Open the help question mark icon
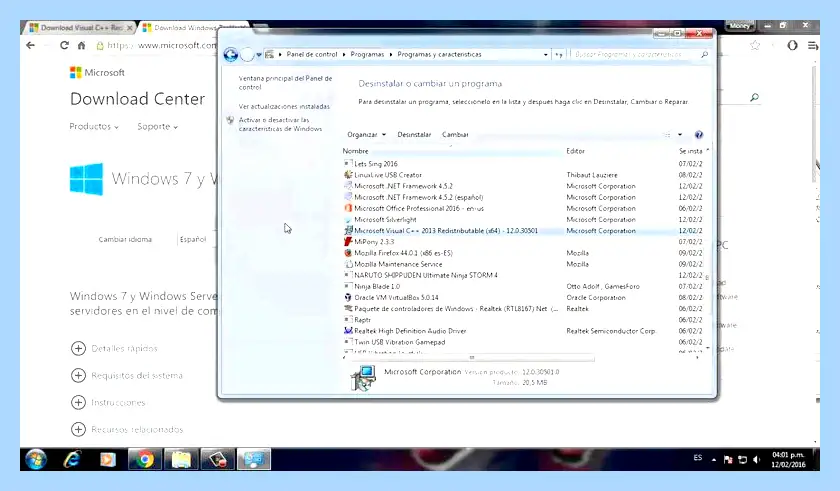Screen dimensions: 840x491 699,135
